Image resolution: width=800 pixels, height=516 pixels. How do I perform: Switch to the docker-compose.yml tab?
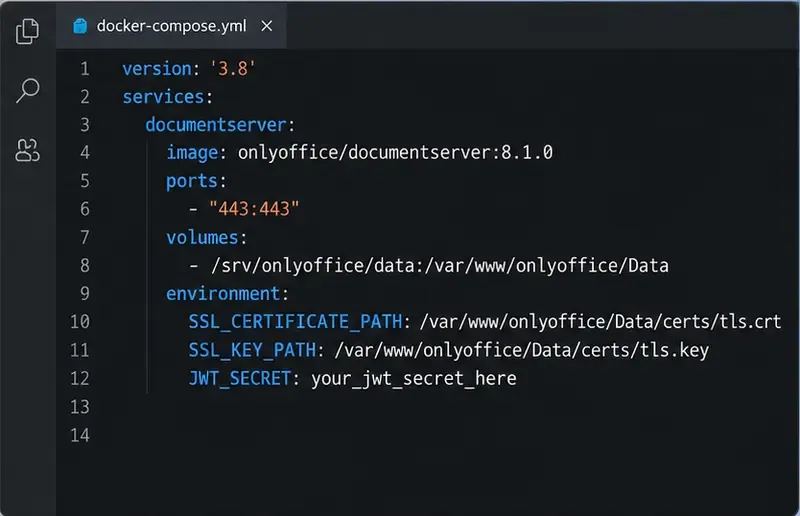coord(171,26)
